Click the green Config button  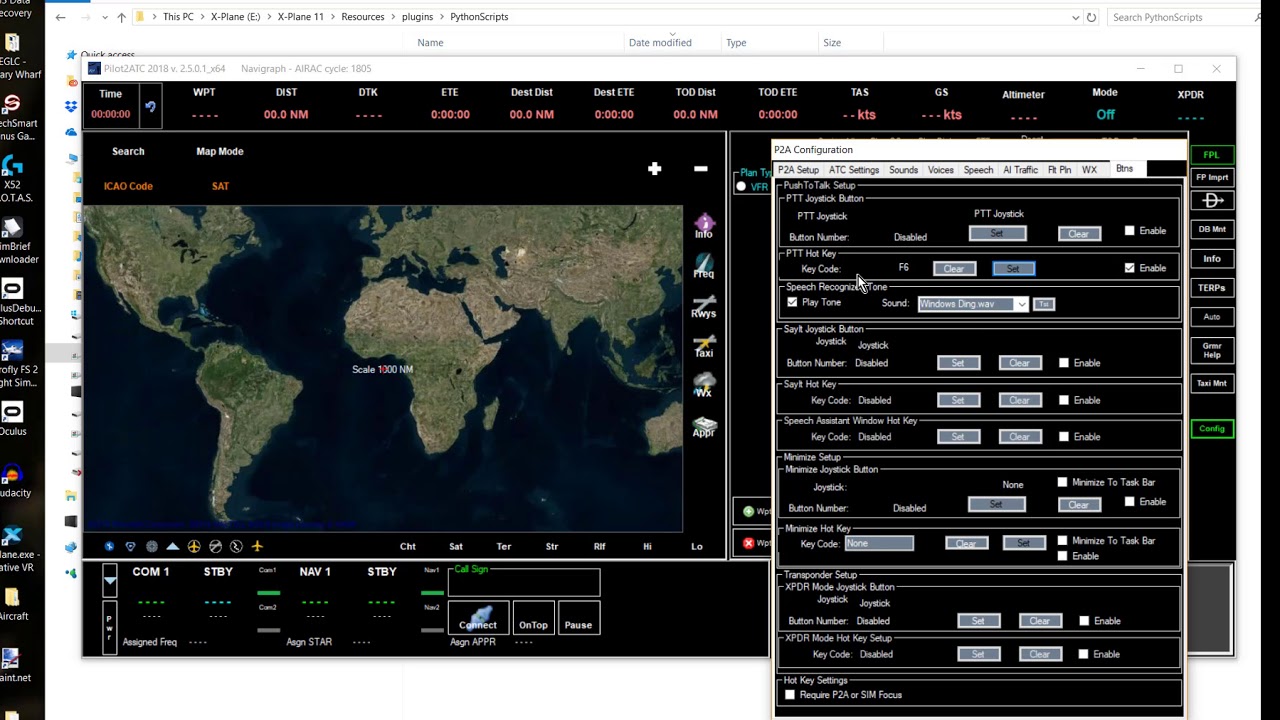click(x=1212, y=428)
